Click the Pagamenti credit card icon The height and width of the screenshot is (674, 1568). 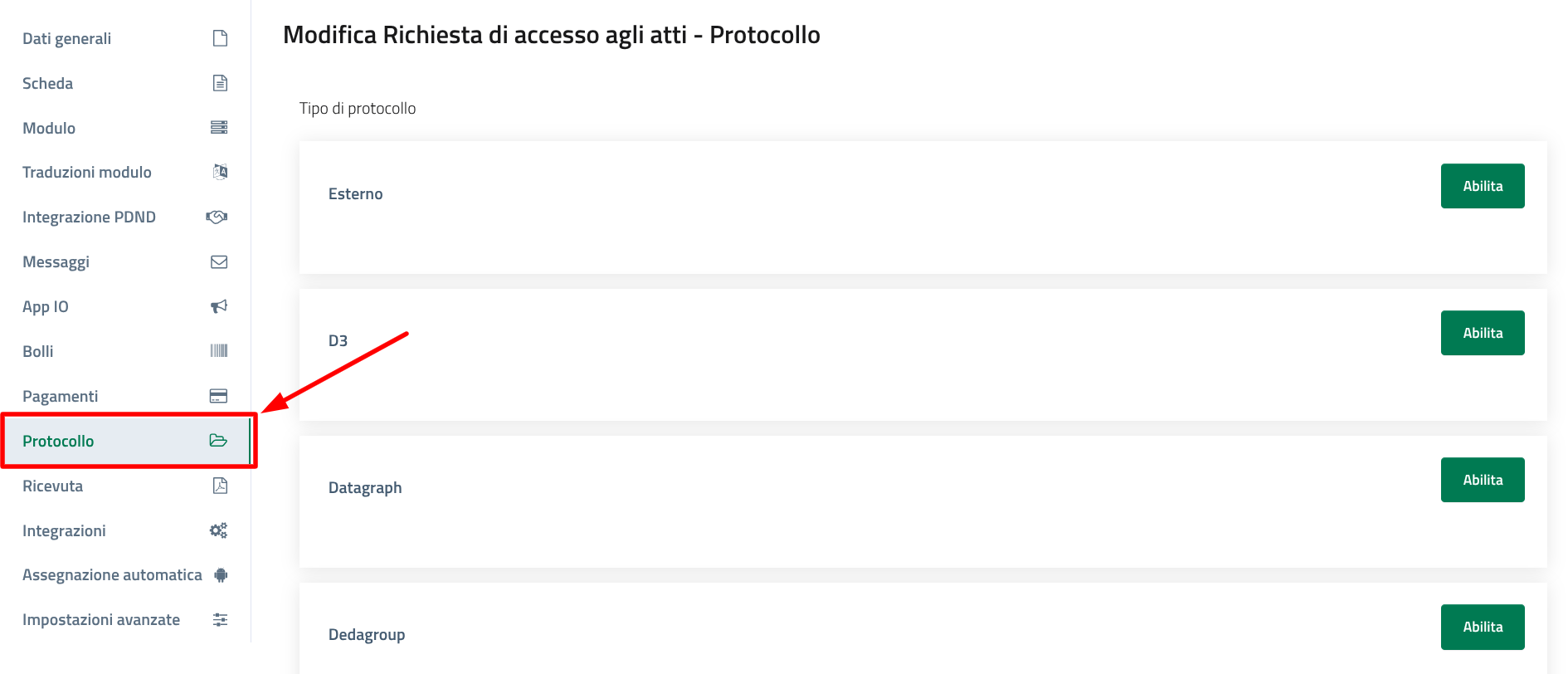pos(219,396)
